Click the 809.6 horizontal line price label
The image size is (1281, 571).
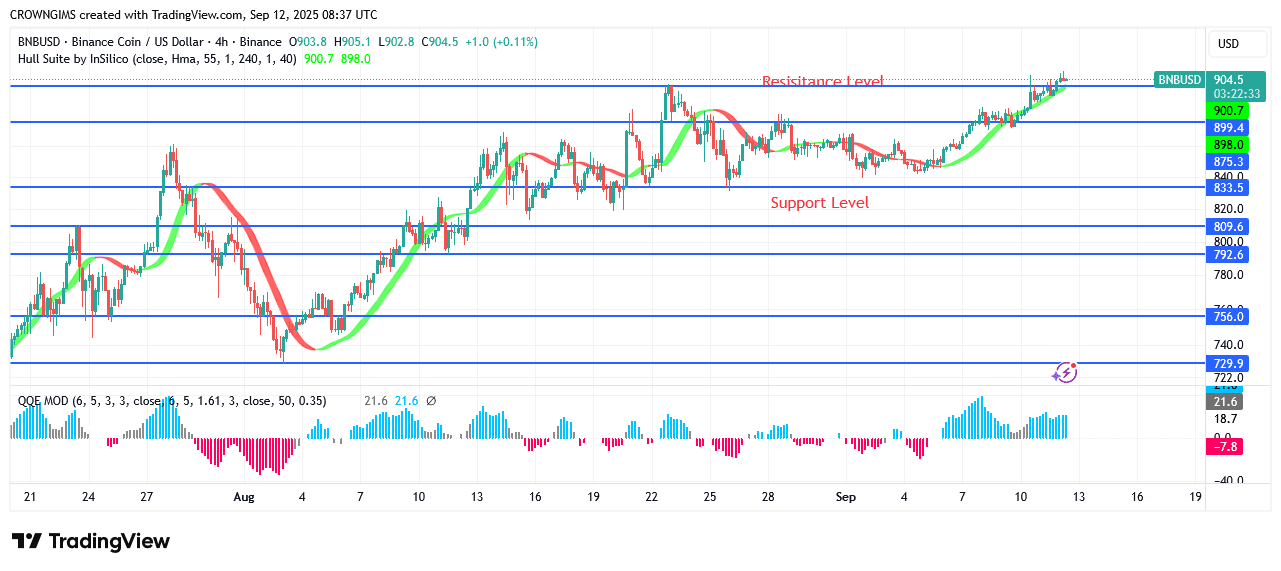point(1228,226)
